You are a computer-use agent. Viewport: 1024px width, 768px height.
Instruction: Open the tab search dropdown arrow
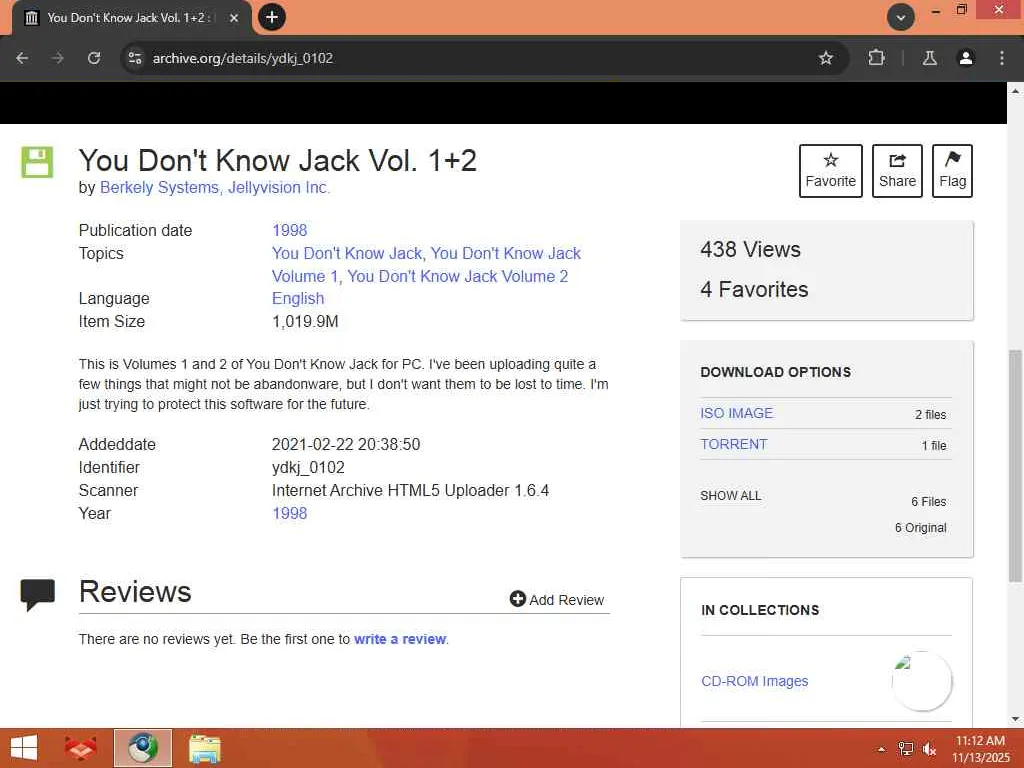901,18
